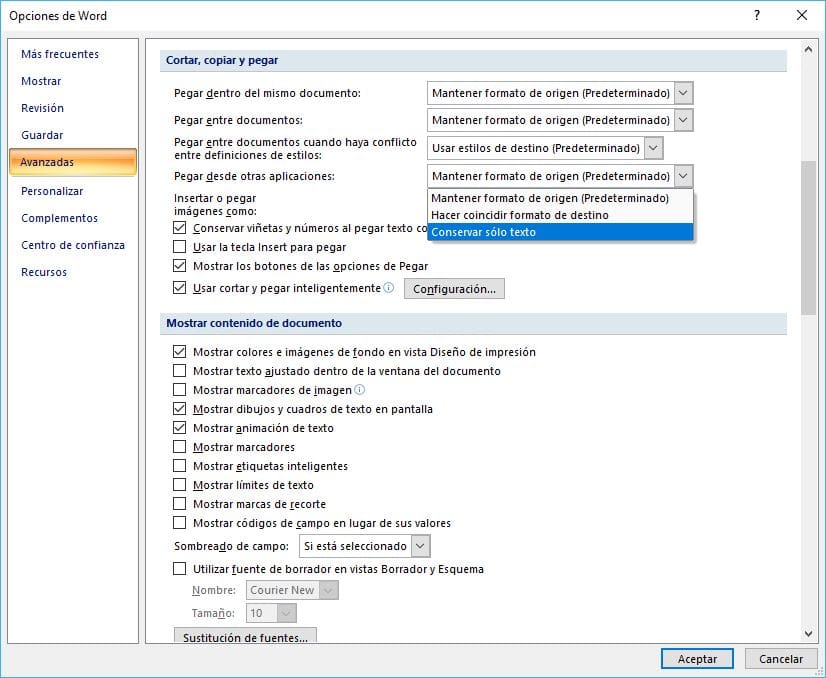The image size is (826, 678).
Task: Enable Utilizar fuente de borrador en vistas Borrador
Action: [180, 568]
